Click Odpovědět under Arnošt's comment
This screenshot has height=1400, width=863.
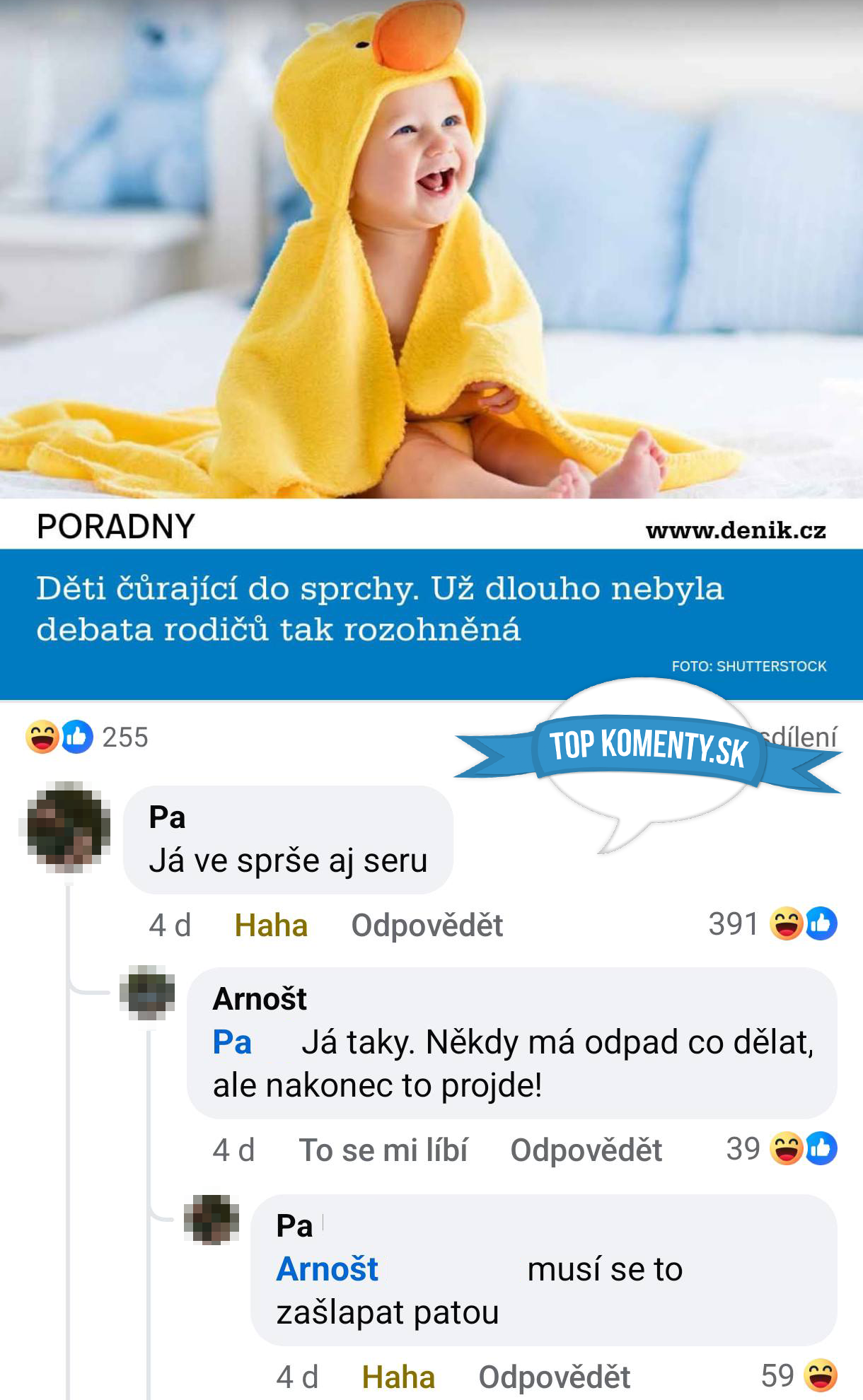click(x=586, y=1150)
